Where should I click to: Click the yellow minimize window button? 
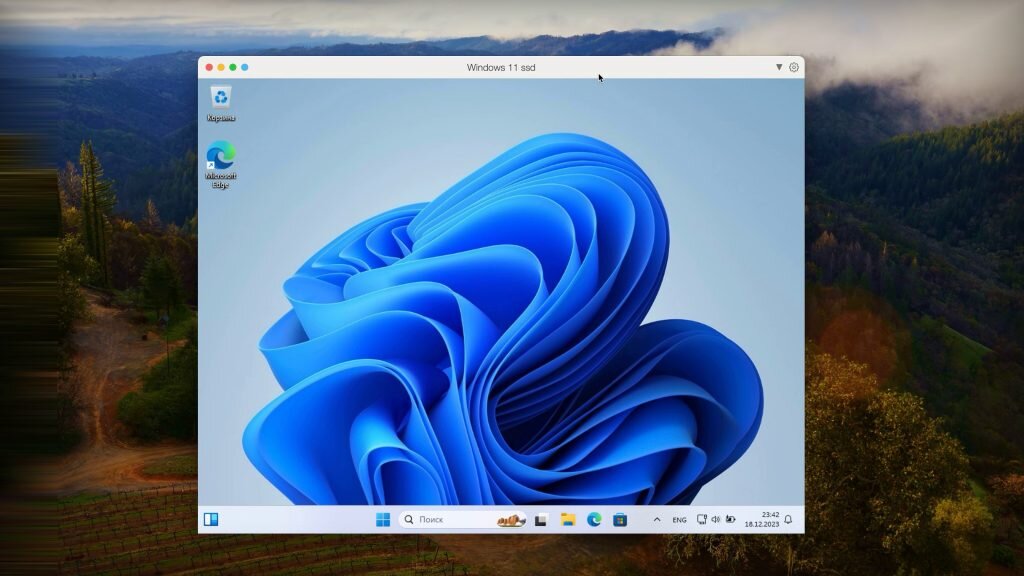(x=221, y=67)
